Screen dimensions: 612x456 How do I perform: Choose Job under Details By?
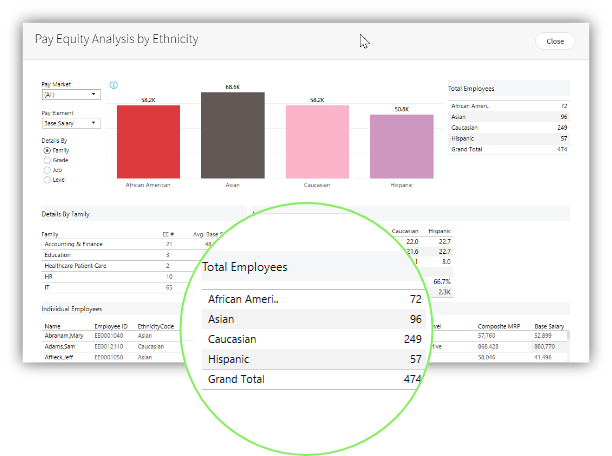[47, 170]
